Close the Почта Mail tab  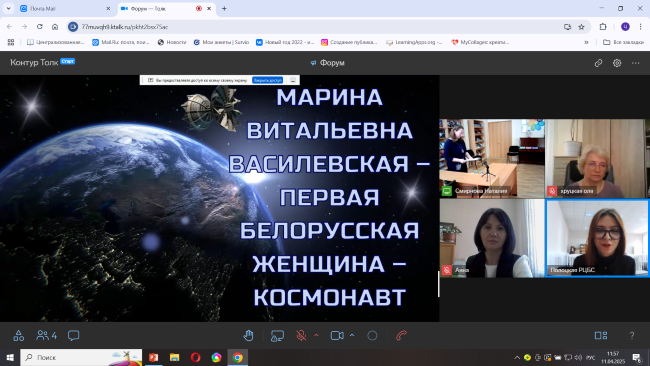[x=108, y=8]
